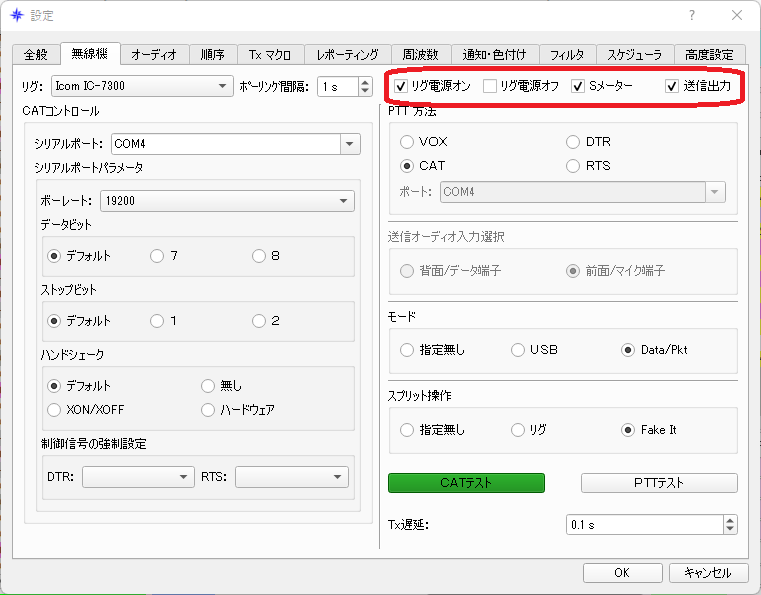Decrease the Tx遅延 spinner value
The width and height of the screenshot is (761, 595).
[x=730, y=529]
